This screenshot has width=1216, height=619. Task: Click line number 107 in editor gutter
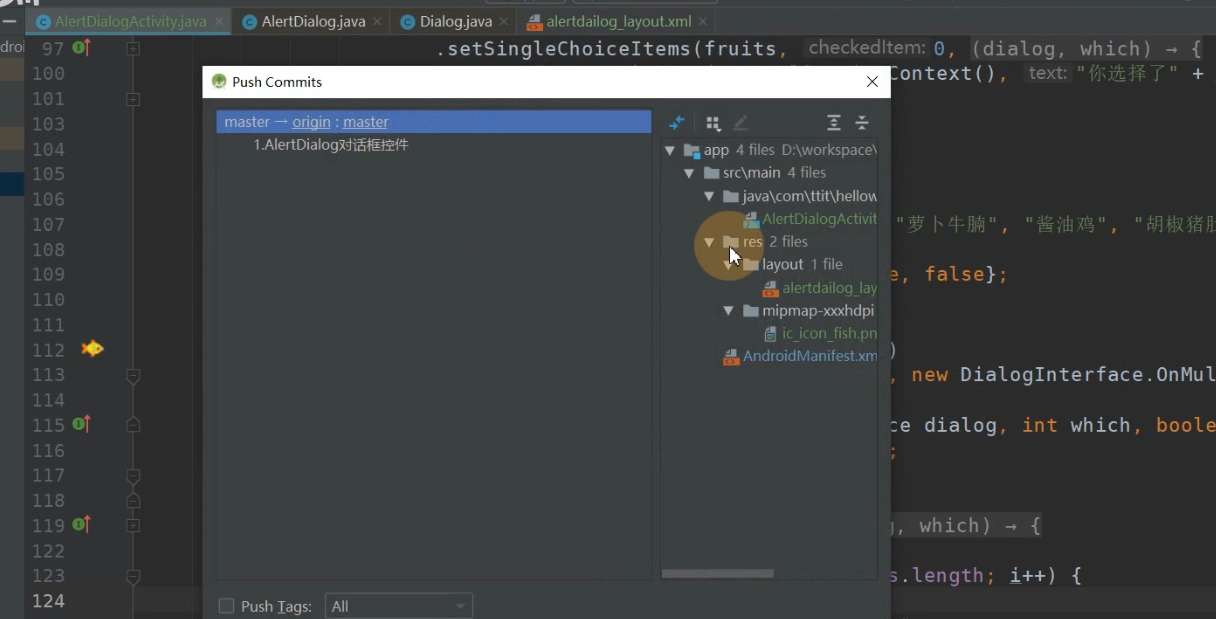click(48, 225)
